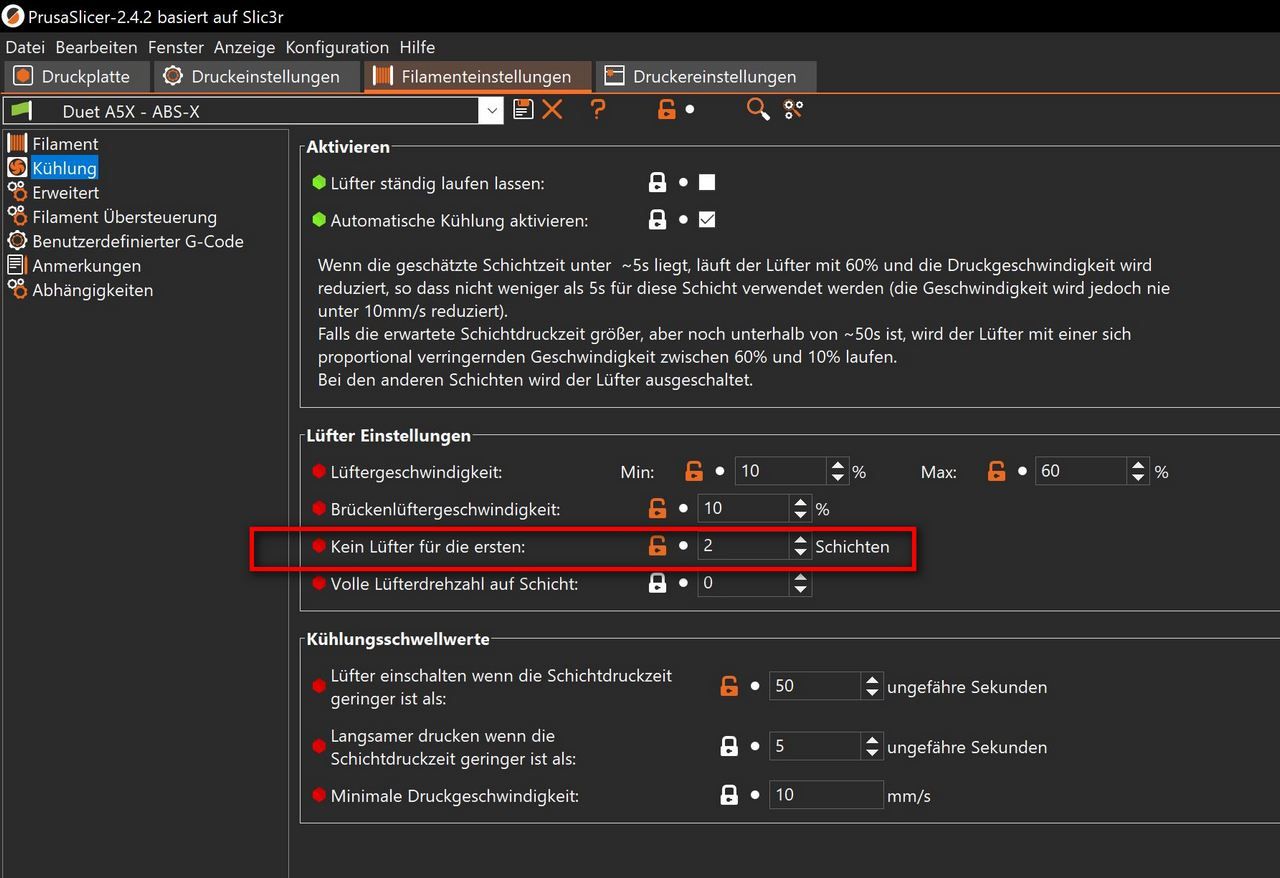Increase Lüfter einschalten seconds with up arrow
1280x878 pixels.
coord(872,680)
